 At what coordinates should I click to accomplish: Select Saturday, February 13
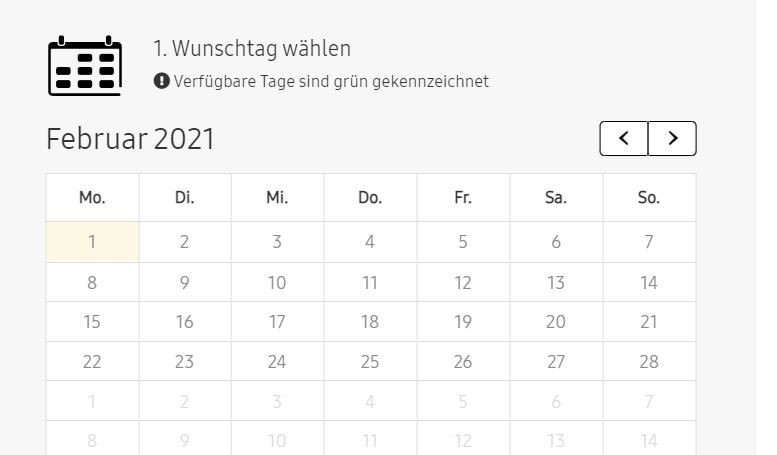(556, 283)
